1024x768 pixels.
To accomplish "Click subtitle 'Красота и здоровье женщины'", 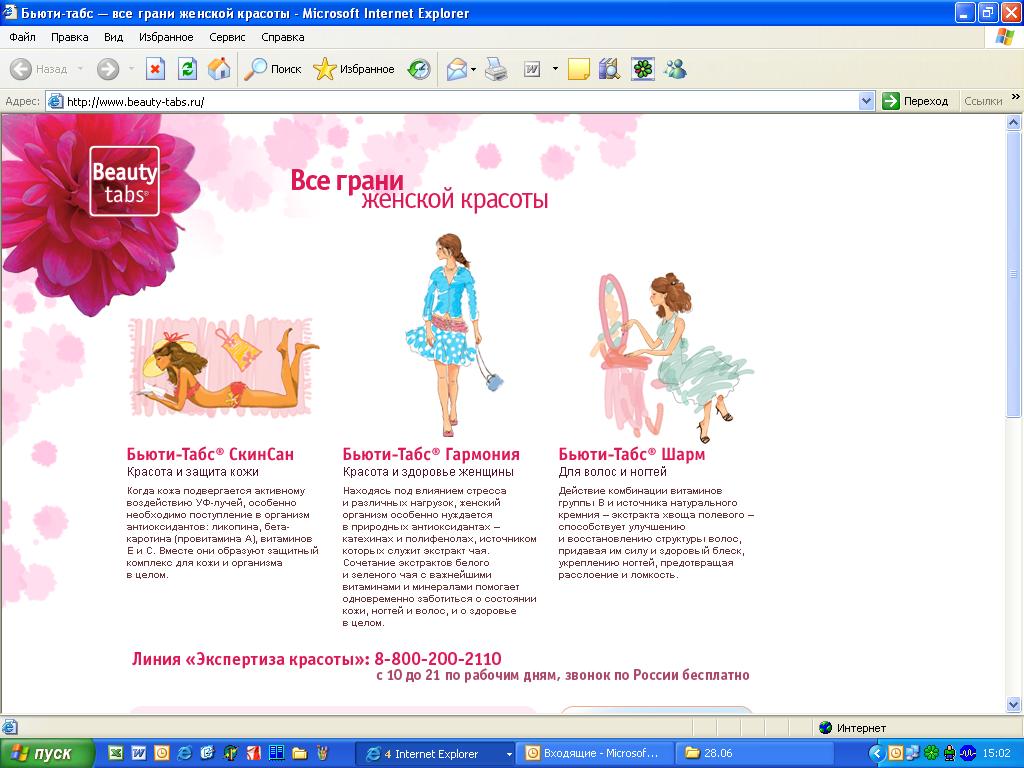I will click(428, 472).
